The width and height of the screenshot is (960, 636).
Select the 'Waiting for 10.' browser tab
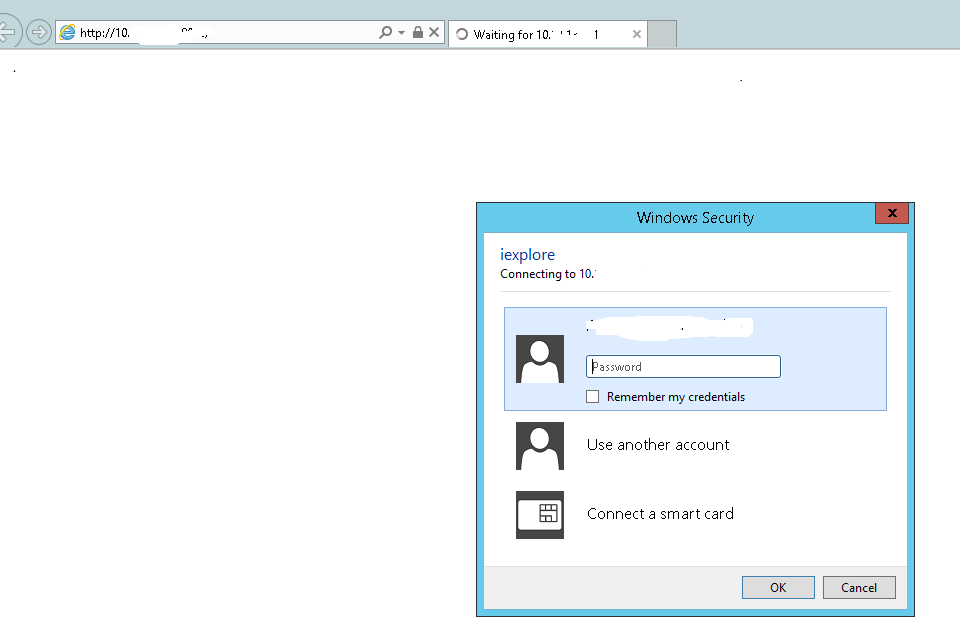(x=547, y=34)
